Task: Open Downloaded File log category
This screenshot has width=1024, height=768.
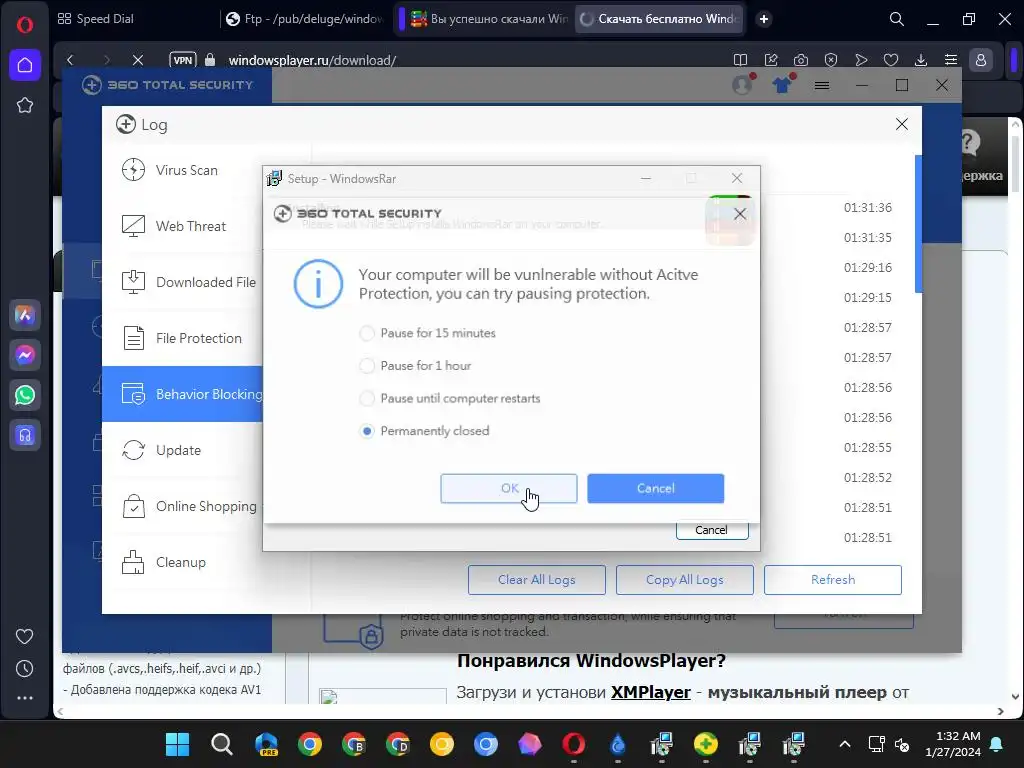Action: 183,282
